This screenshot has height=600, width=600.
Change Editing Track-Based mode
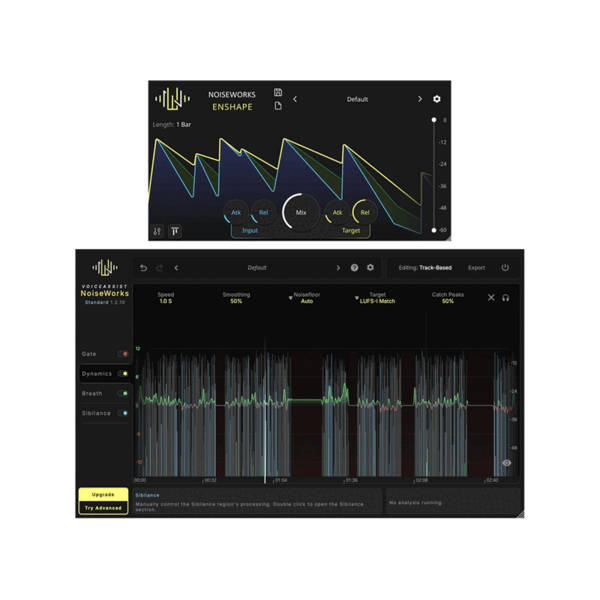(425, 268)
